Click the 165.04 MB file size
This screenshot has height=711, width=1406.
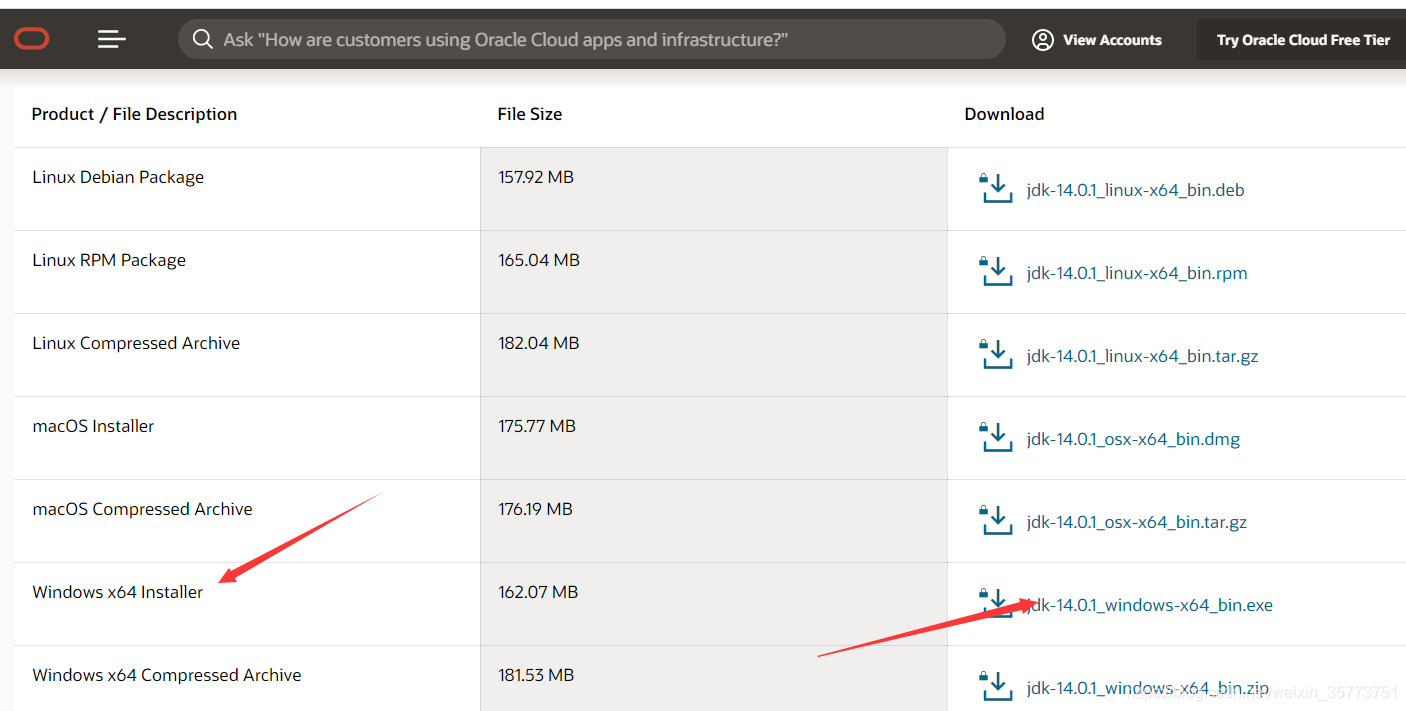coord(539,260)
